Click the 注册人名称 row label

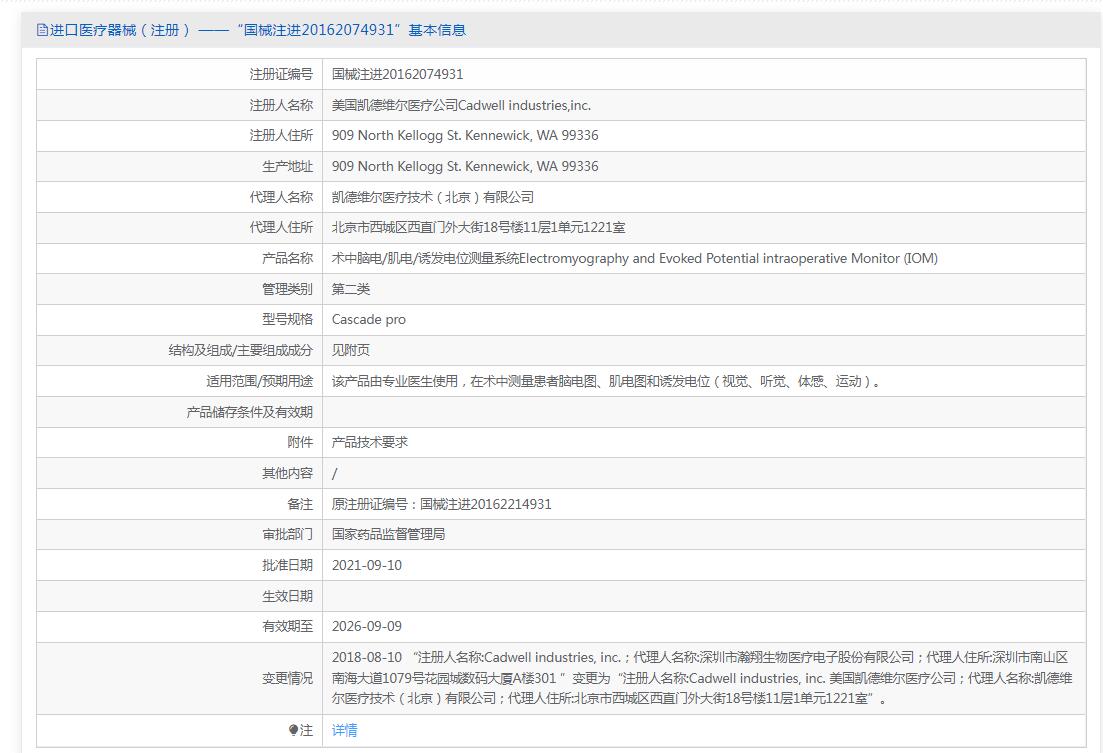[x=281, y=105]
